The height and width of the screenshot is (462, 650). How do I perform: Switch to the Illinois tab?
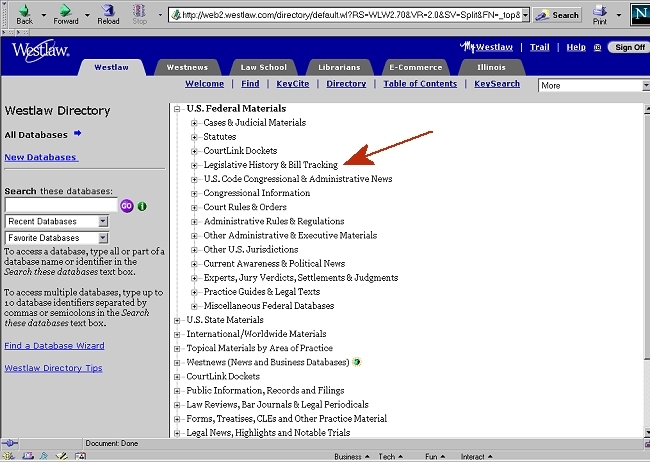click(x=491, y=67)
